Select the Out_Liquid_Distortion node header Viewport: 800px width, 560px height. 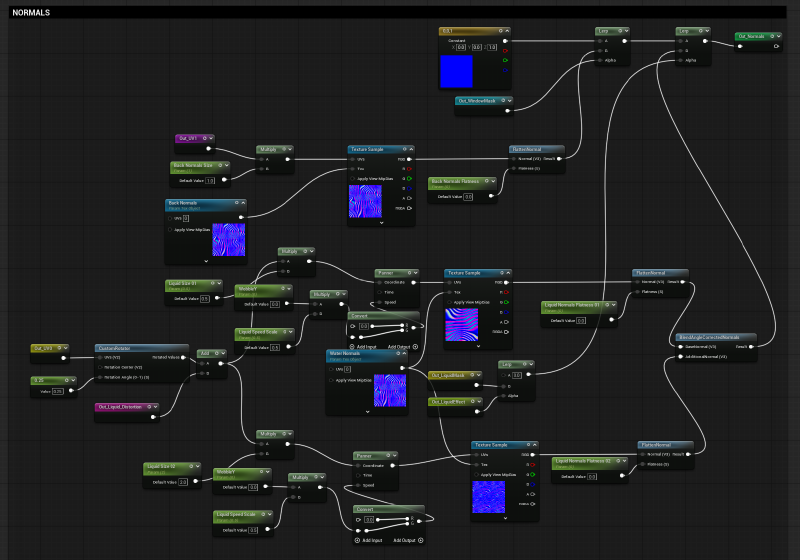tap(121, 407)
